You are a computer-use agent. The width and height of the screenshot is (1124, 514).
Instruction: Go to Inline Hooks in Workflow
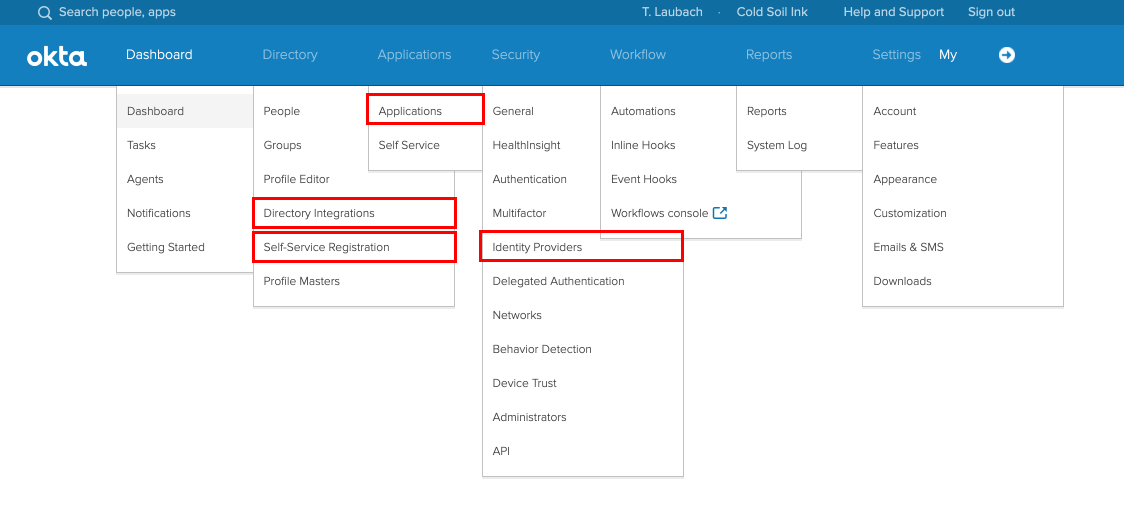pos(643,145)
